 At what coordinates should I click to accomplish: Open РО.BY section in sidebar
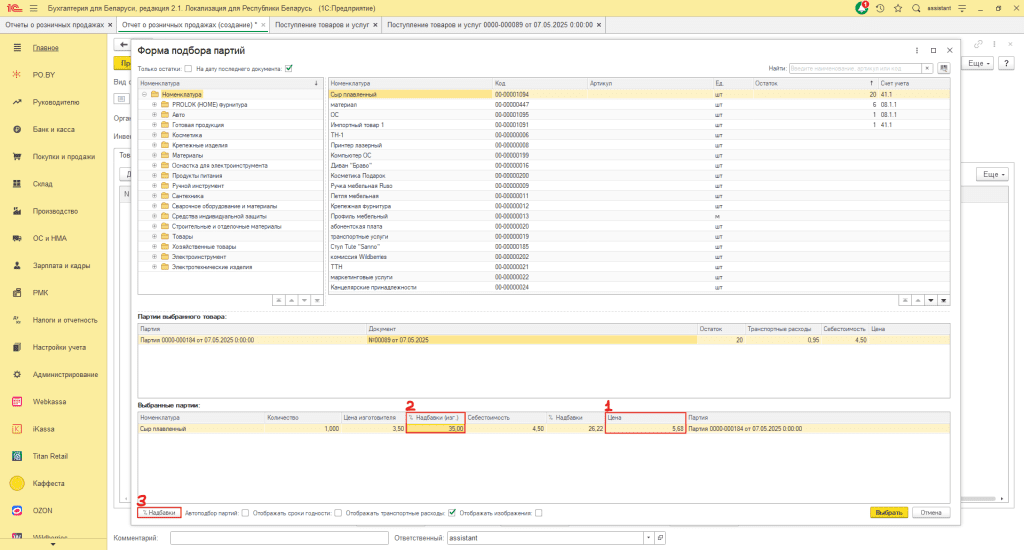(44, 75)
